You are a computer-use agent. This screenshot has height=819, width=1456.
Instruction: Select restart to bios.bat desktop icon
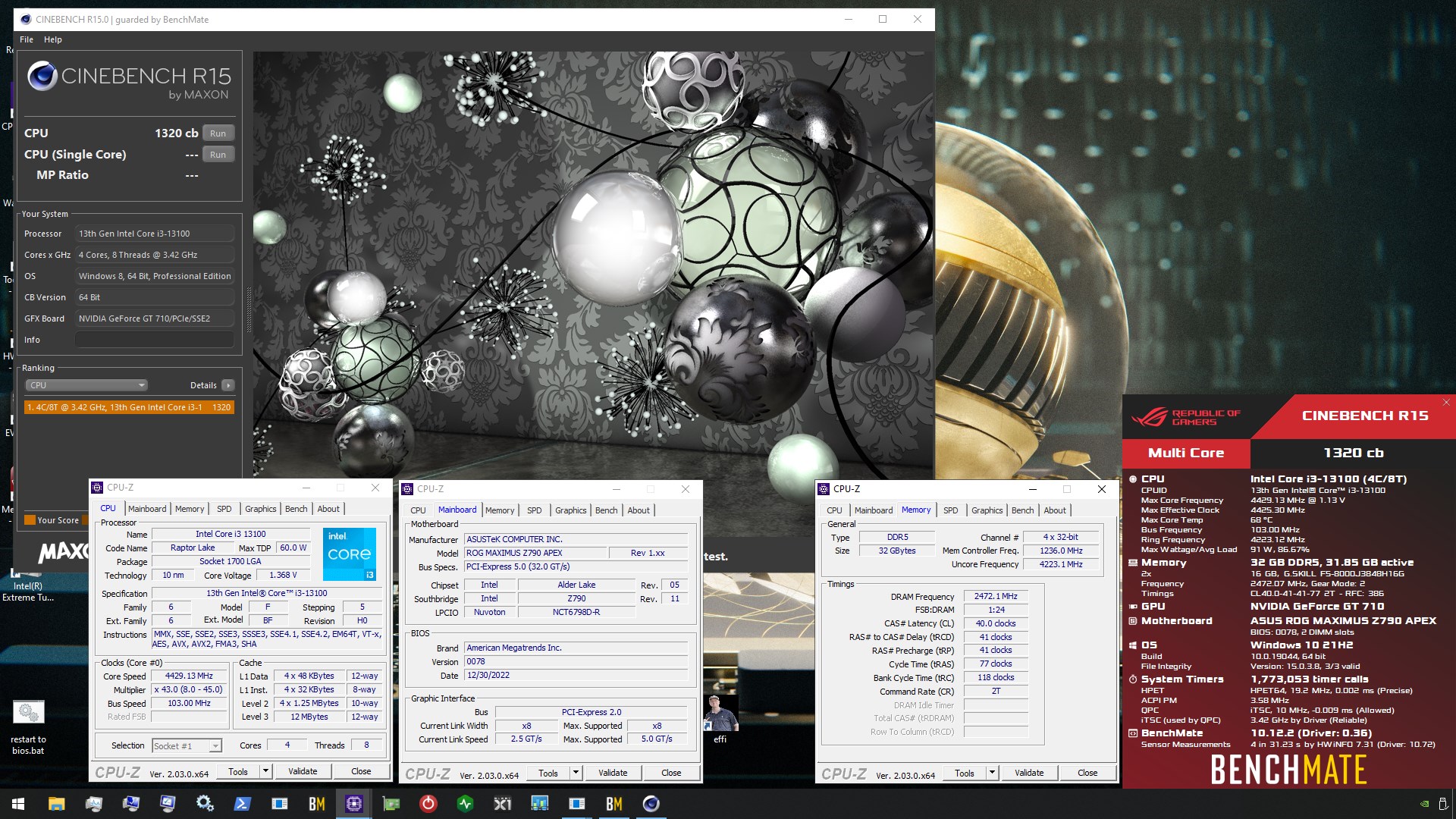[29, 726]
